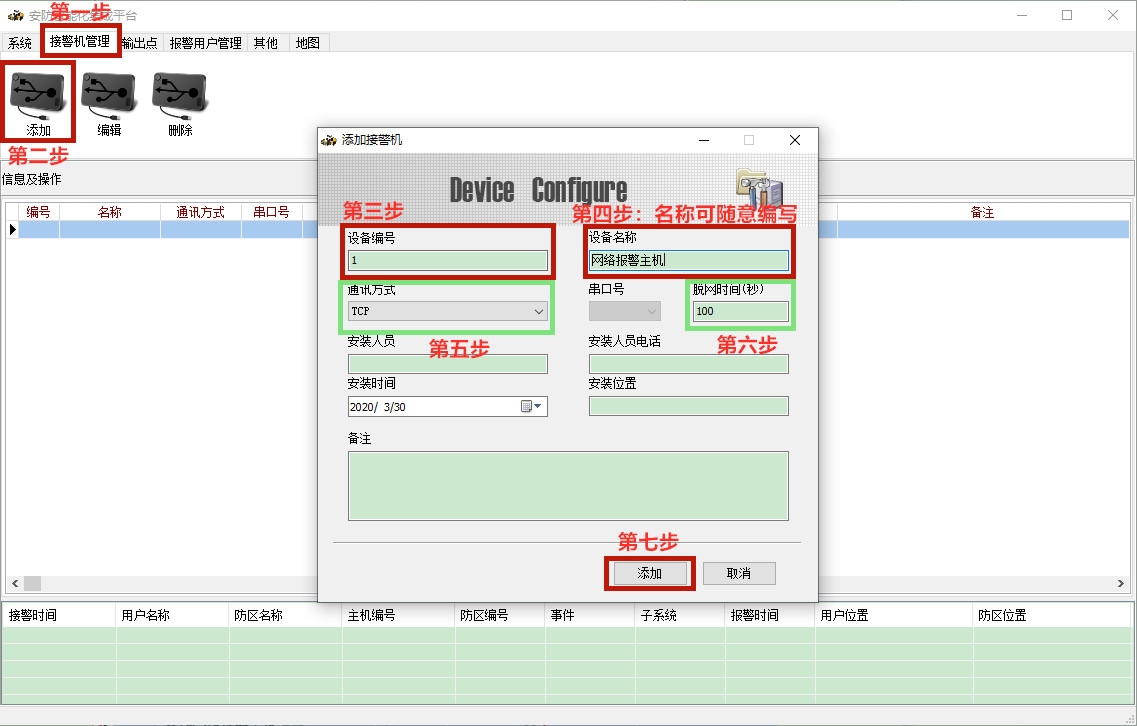Open the 接警机管理 tab
Viewport: 1137px width, 726px height.
tap(80, 42)
